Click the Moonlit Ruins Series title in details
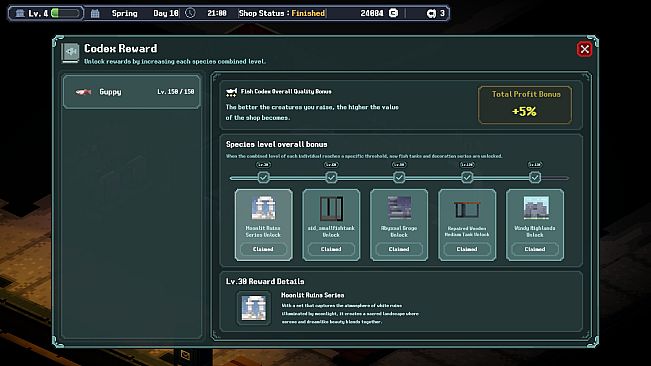This screenshot has height=366, width=651. 313,295
